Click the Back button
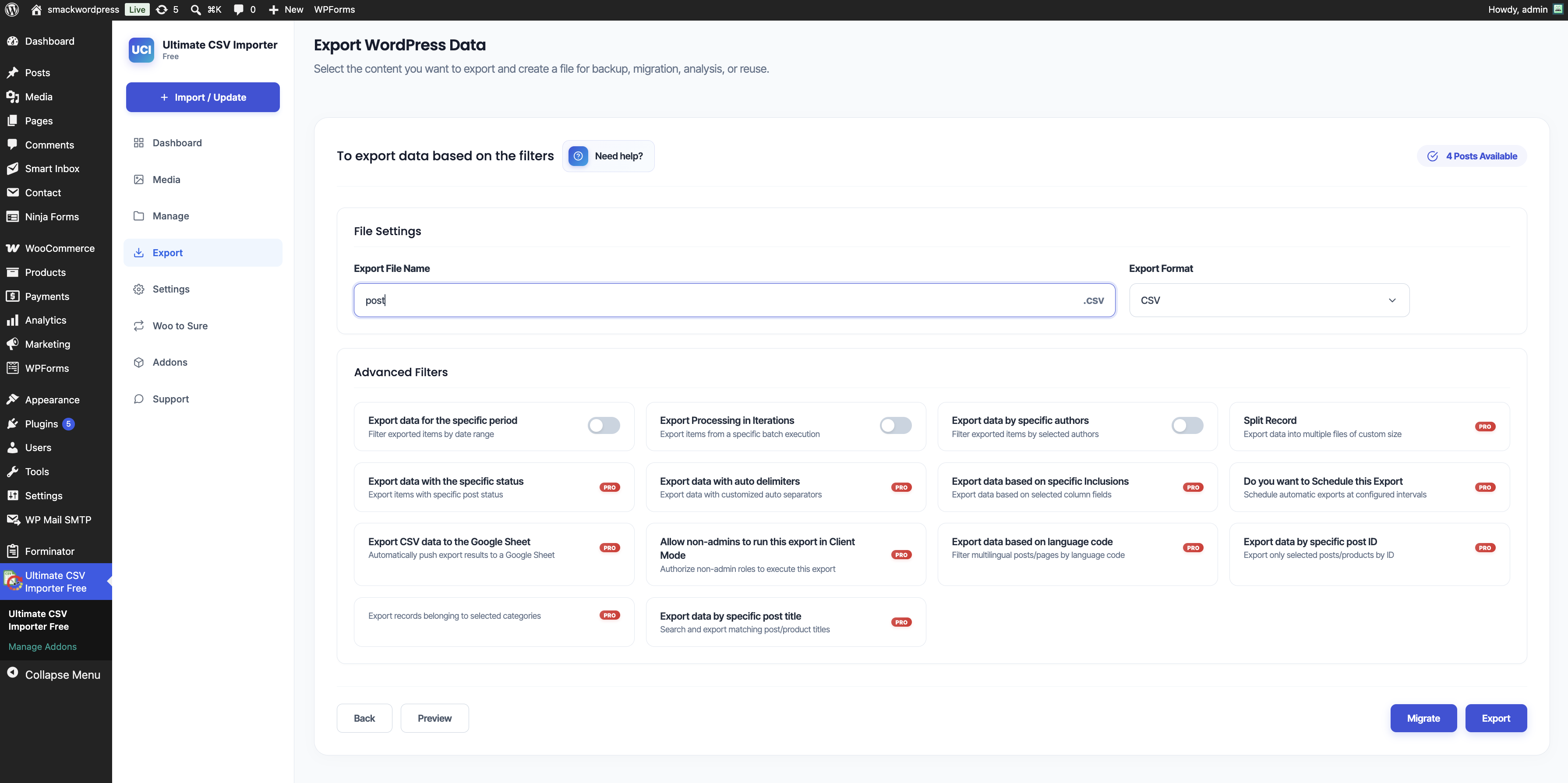Viewport: 1568px width, 783px height. click(x=364, y=718)
